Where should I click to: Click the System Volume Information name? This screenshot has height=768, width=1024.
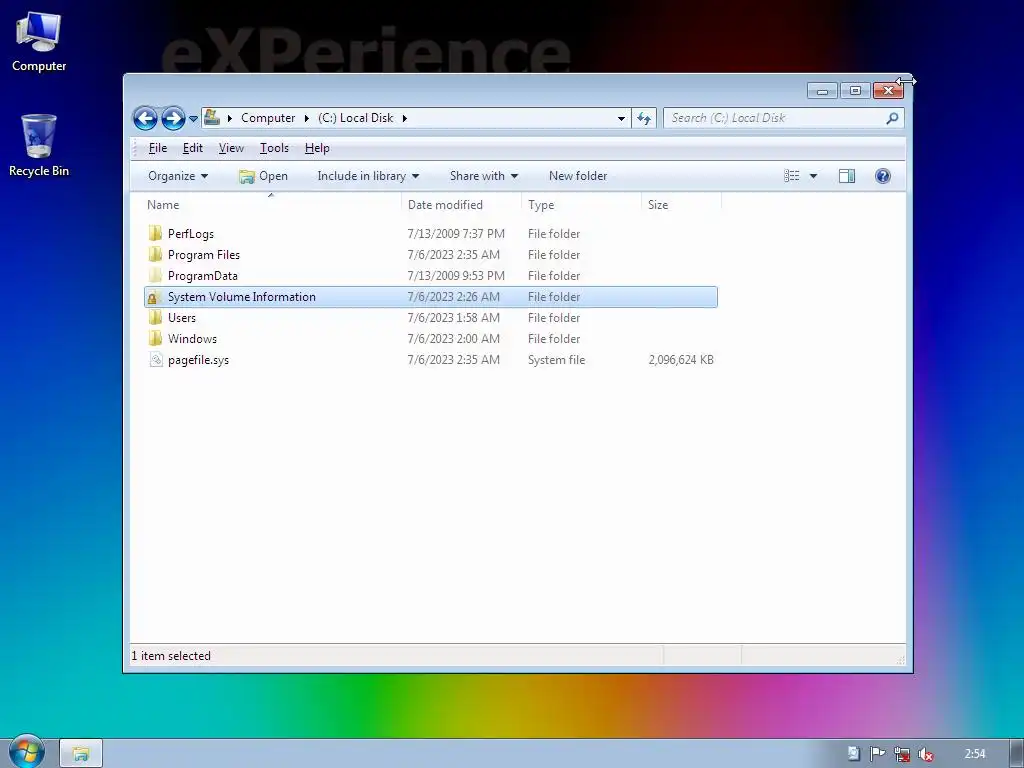pyautogui.click(x=242, y=296)
